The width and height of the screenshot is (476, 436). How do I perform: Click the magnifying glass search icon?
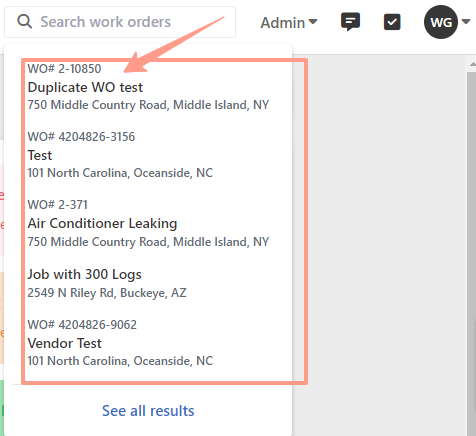tap(25, 22)
